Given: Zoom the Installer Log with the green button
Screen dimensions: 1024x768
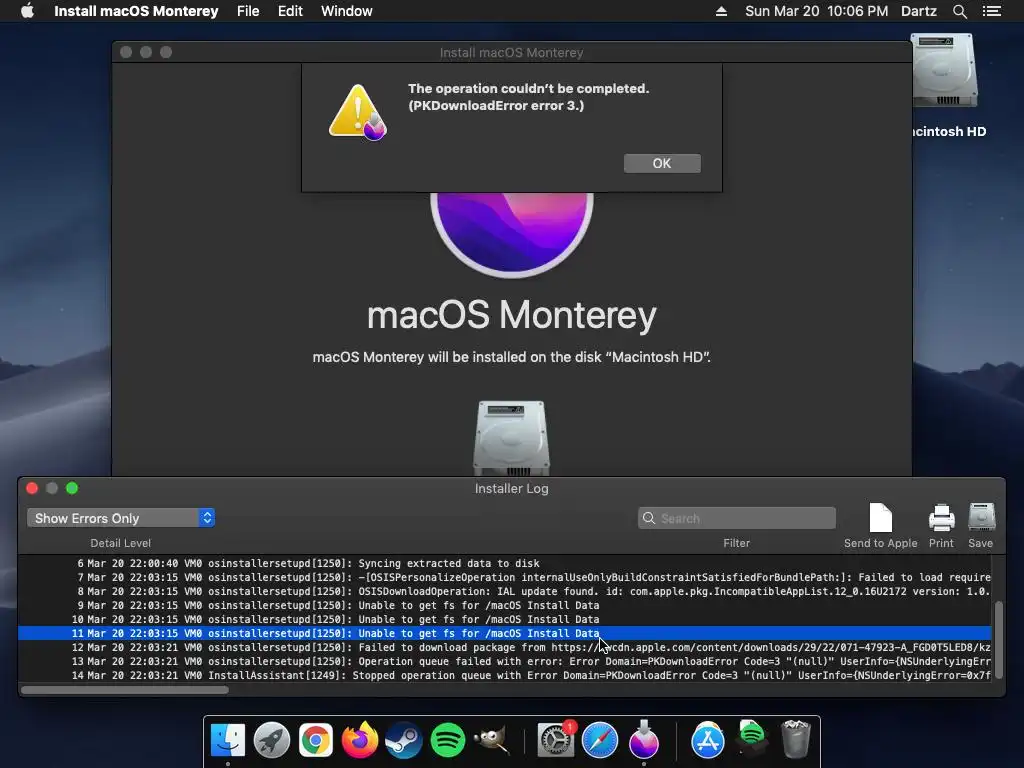Looking at the screenshot, I should (72, 488).
